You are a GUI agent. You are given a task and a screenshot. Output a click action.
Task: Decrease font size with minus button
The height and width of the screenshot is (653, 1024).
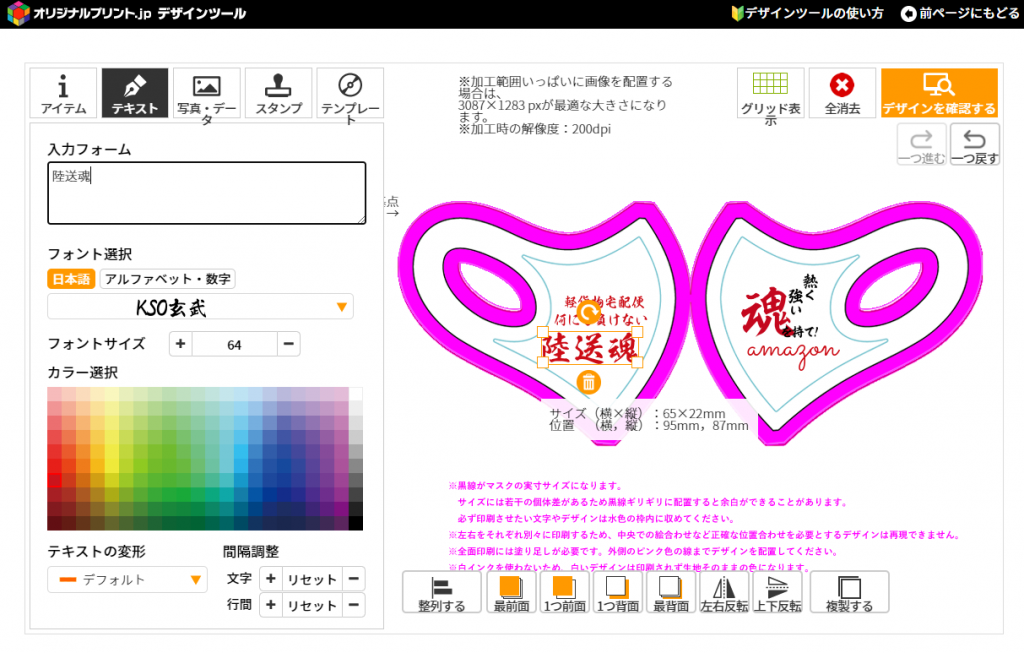pyautogui.click(x=289, y=343)
